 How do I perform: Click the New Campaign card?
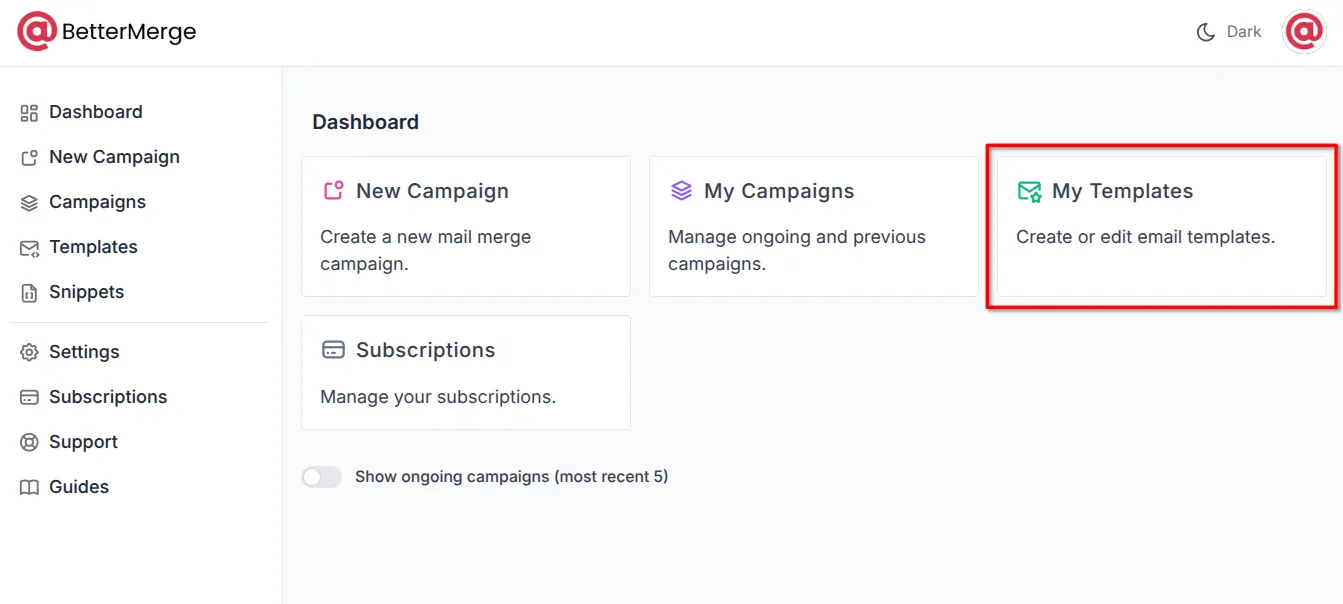point(465,226)
